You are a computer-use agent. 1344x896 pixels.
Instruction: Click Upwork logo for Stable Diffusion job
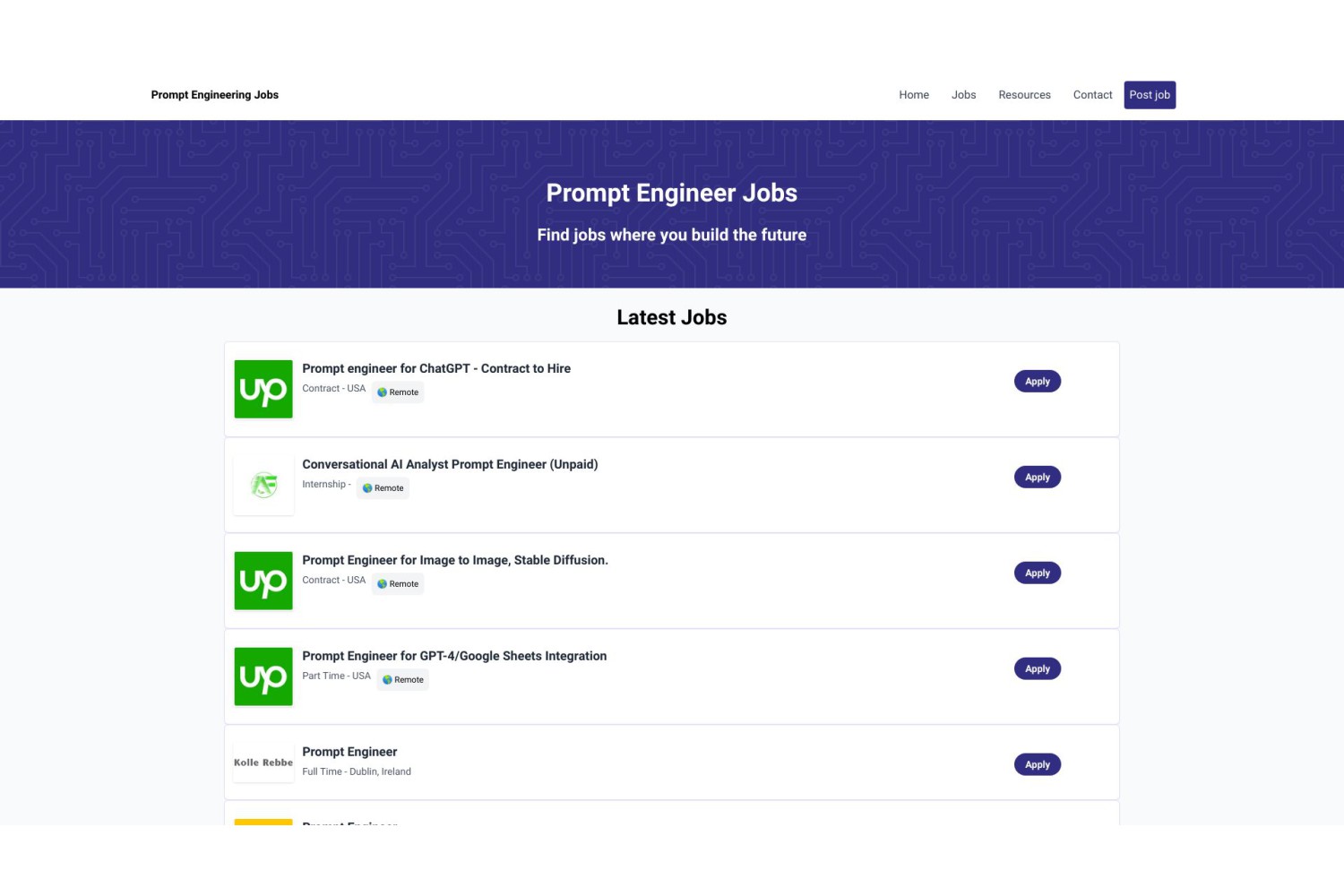point(263,581)
